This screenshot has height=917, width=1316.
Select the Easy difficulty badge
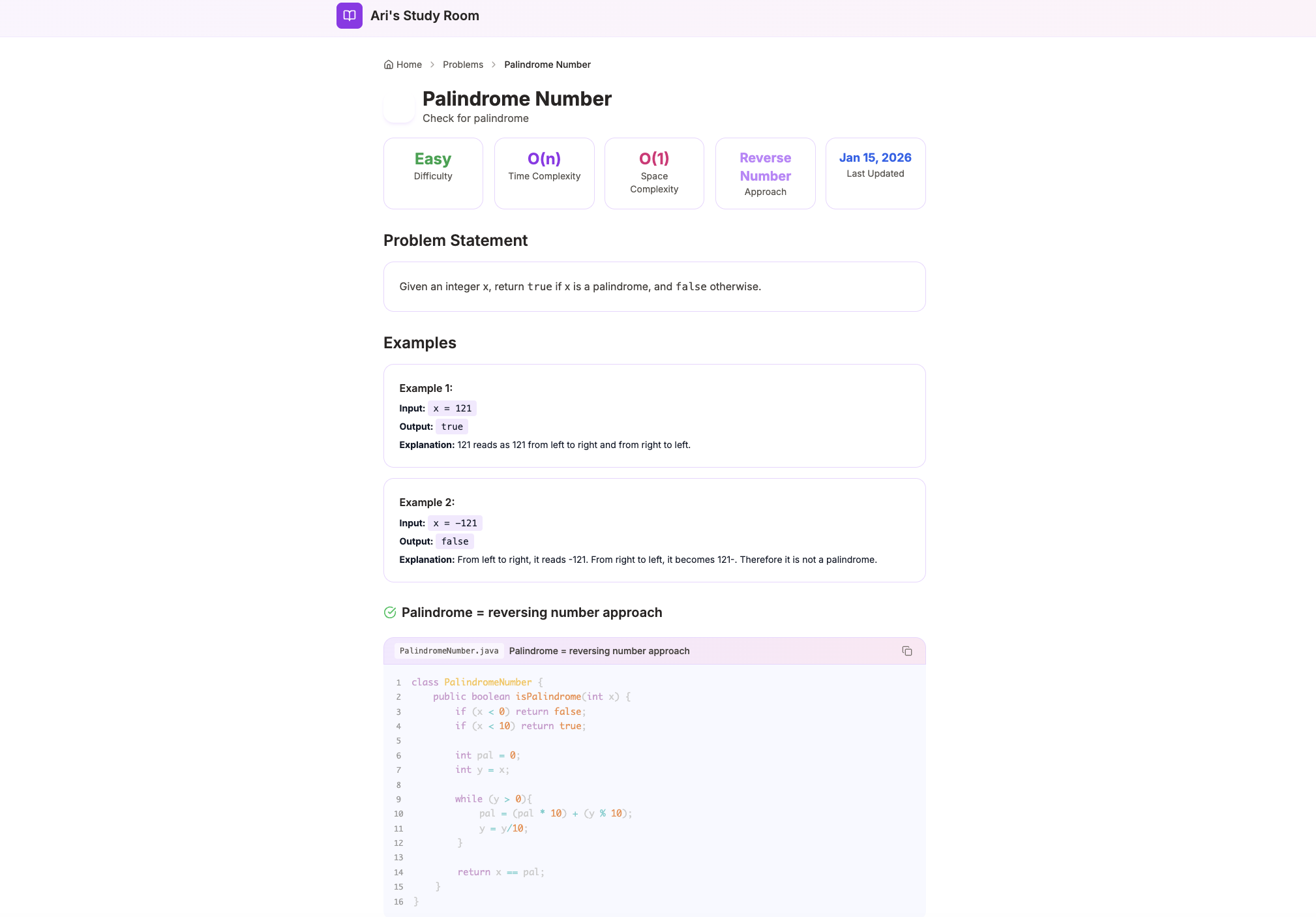pos(432,173)
